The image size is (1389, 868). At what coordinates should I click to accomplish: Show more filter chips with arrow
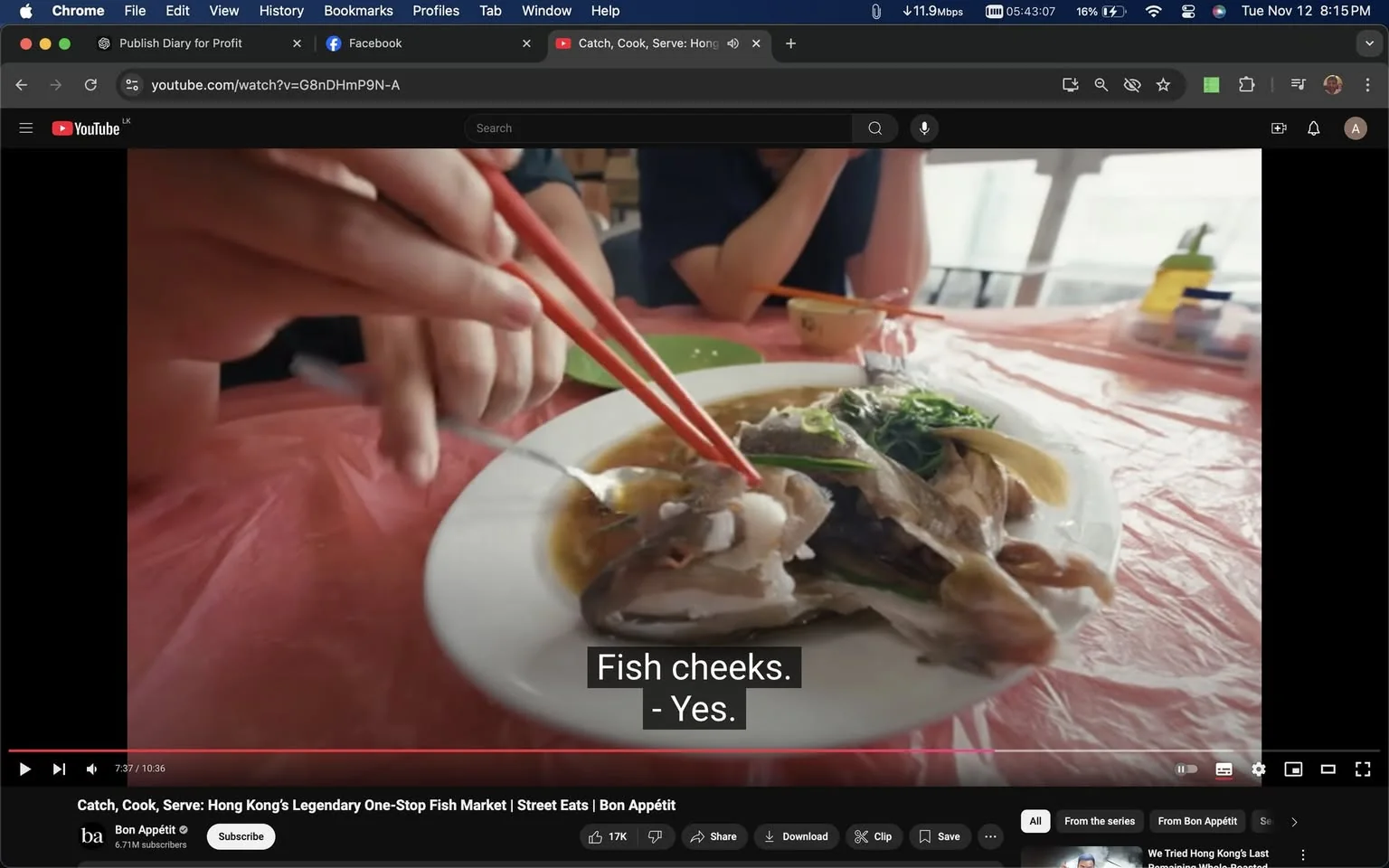pyautogui.click(x=1294, y=822)
